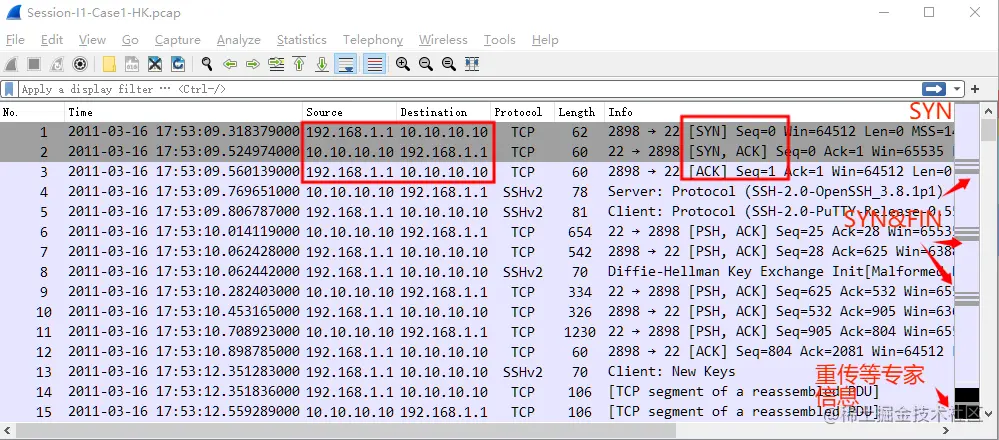The width and height of the screenshot is (999, 440).
Task: Sort by the Time column header
Action: pos(184,112)
